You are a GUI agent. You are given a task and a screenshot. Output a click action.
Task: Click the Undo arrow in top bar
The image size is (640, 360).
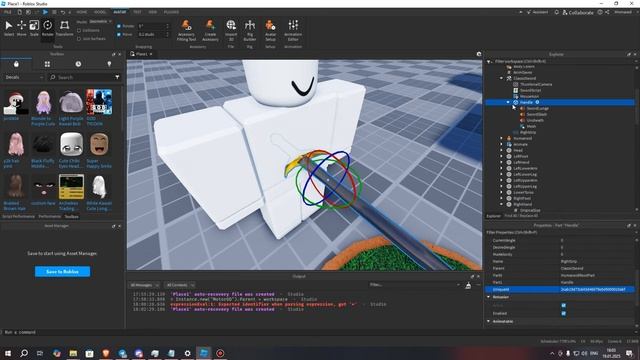pyautogui.click(x=63, y=12)
